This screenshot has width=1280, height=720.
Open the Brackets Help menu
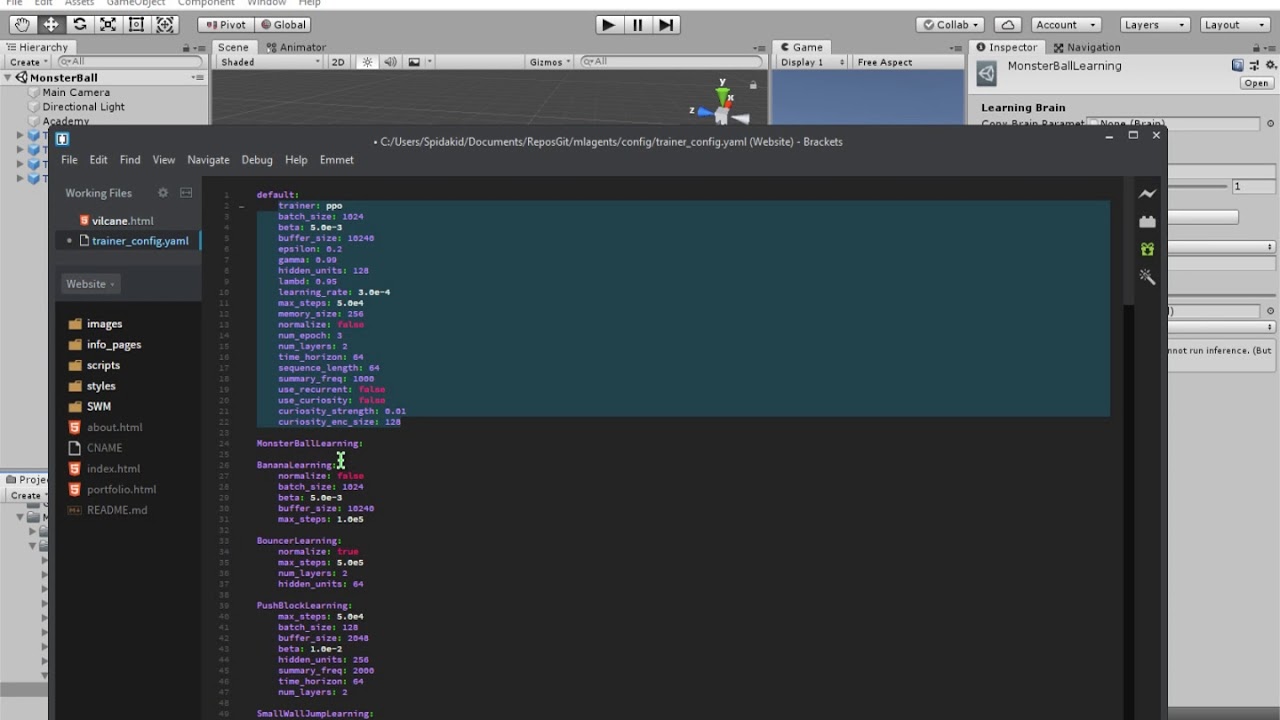pos(296,160)
